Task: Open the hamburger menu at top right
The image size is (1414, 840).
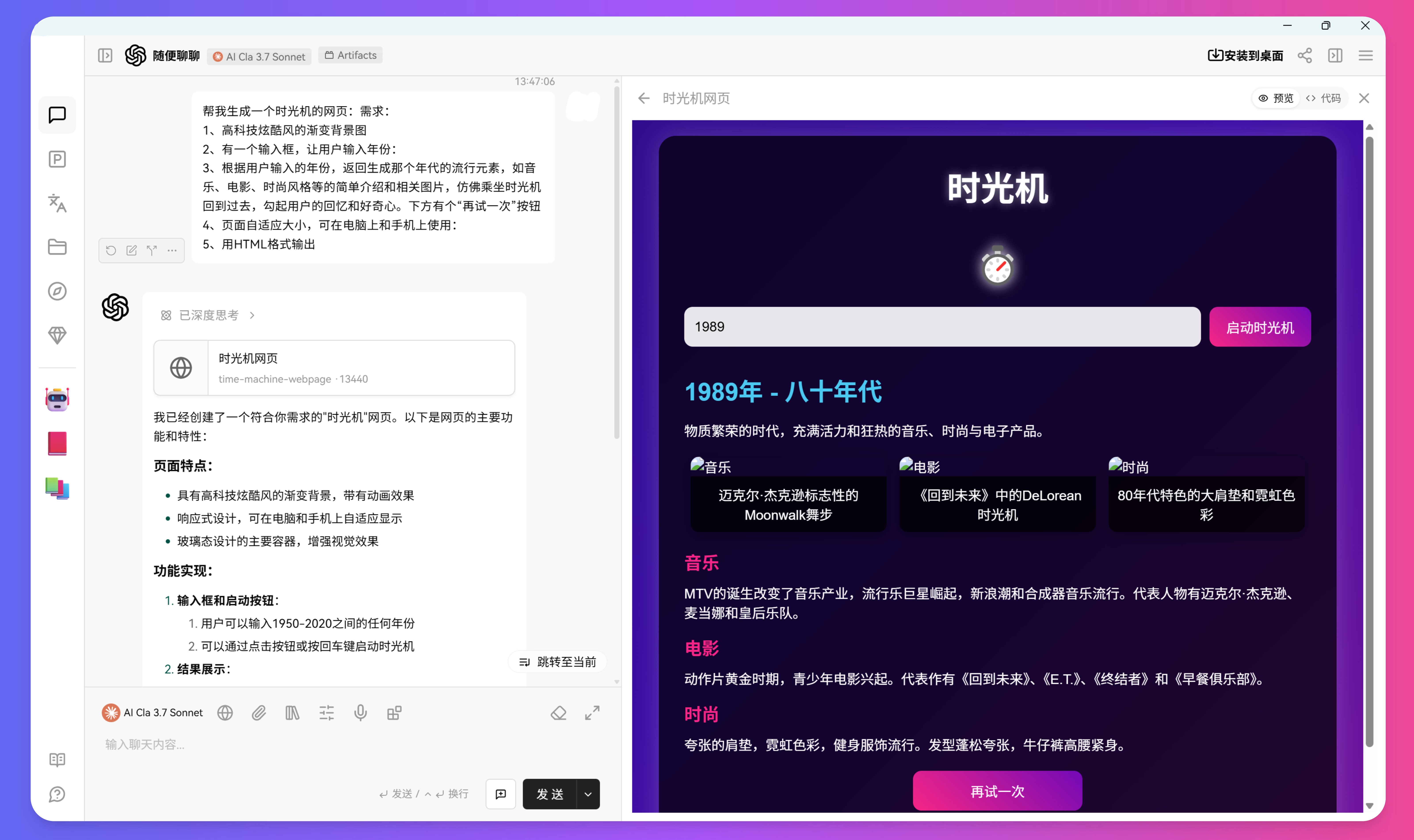Action: point(1366,55)
